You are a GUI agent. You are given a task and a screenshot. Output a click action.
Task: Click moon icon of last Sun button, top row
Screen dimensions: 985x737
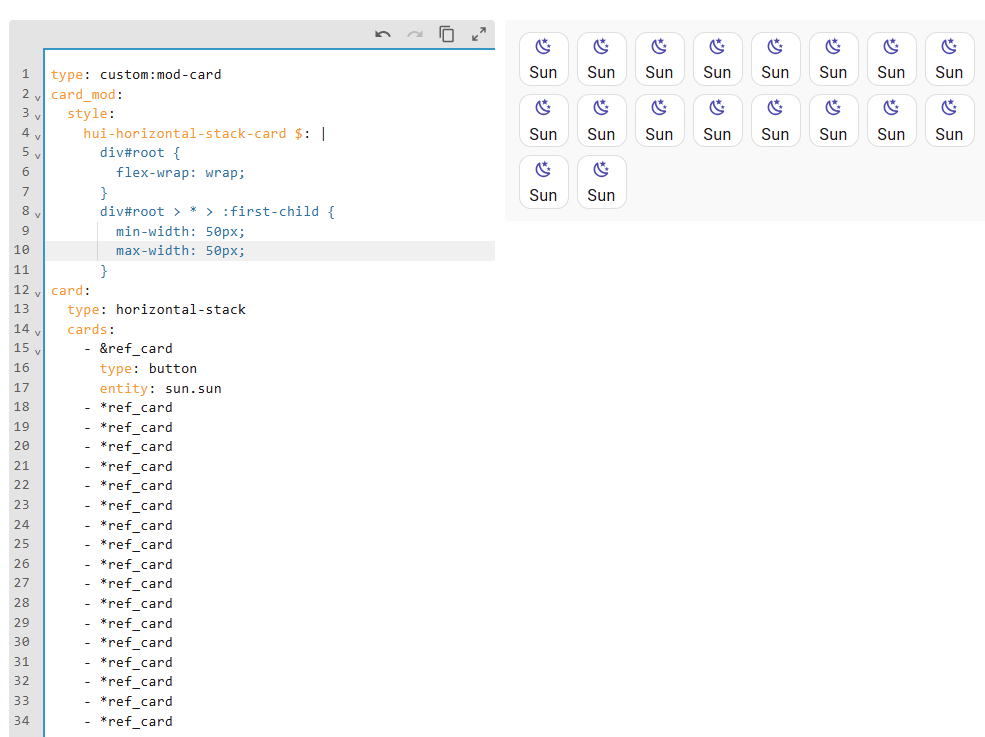(x=949, y=47)
